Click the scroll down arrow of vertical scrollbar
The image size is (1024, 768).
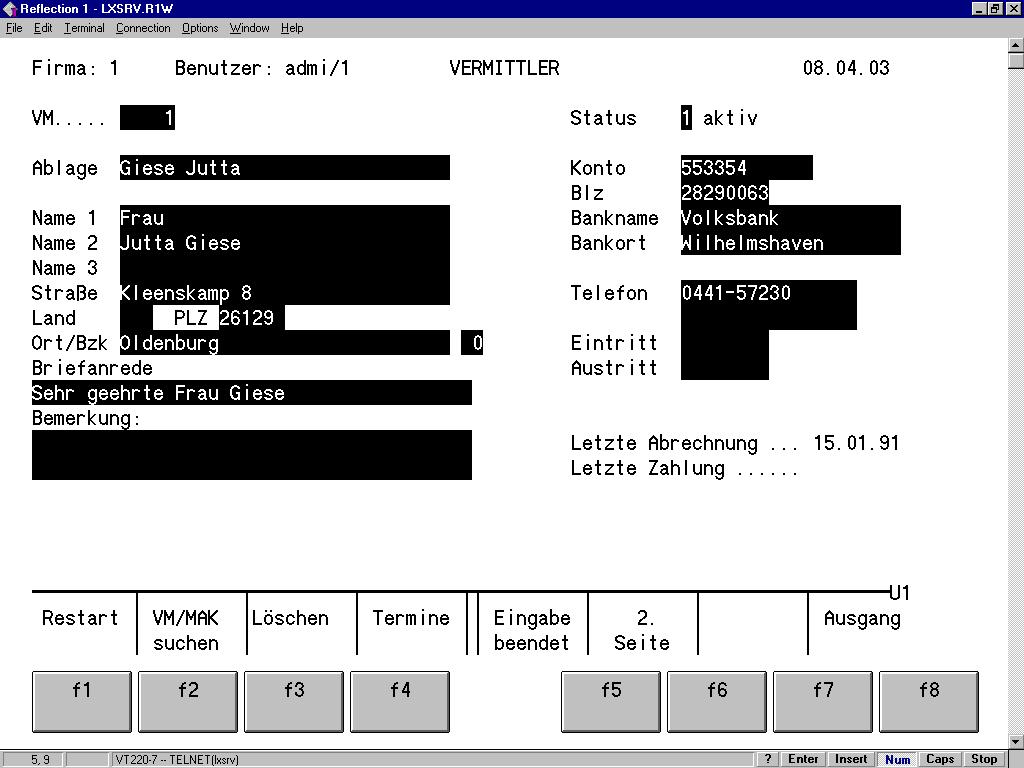1016,741
